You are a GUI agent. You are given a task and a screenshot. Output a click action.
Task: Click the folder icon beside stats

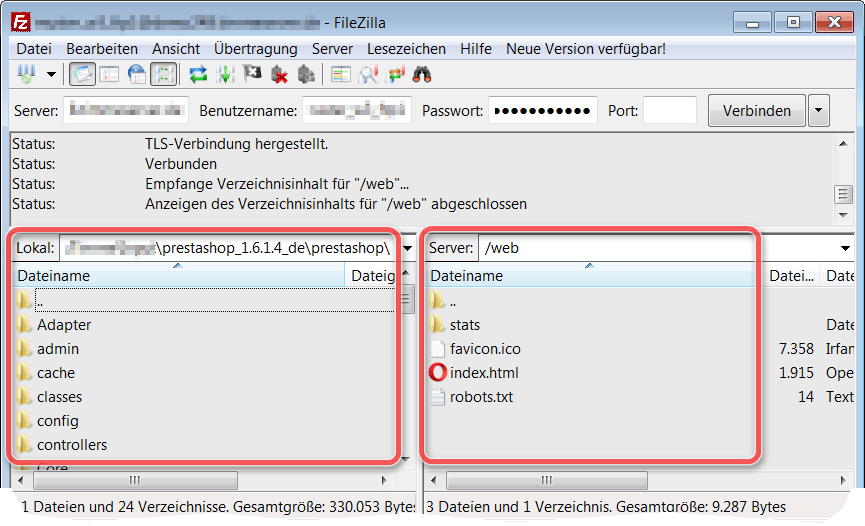pyautogui.click(x=437, y=324)
